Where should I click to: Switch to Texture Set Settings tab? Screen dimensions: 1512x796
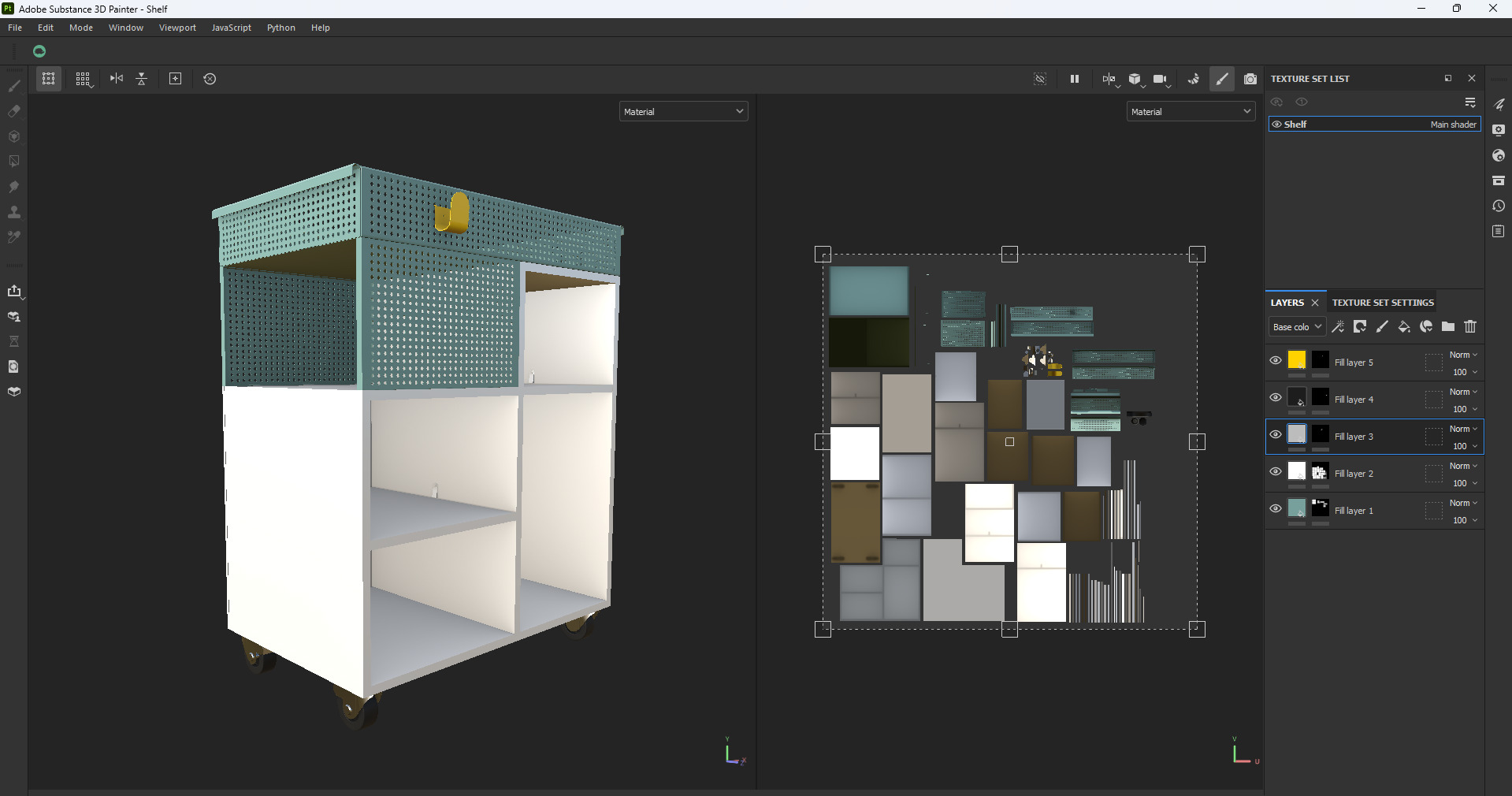1383,303
